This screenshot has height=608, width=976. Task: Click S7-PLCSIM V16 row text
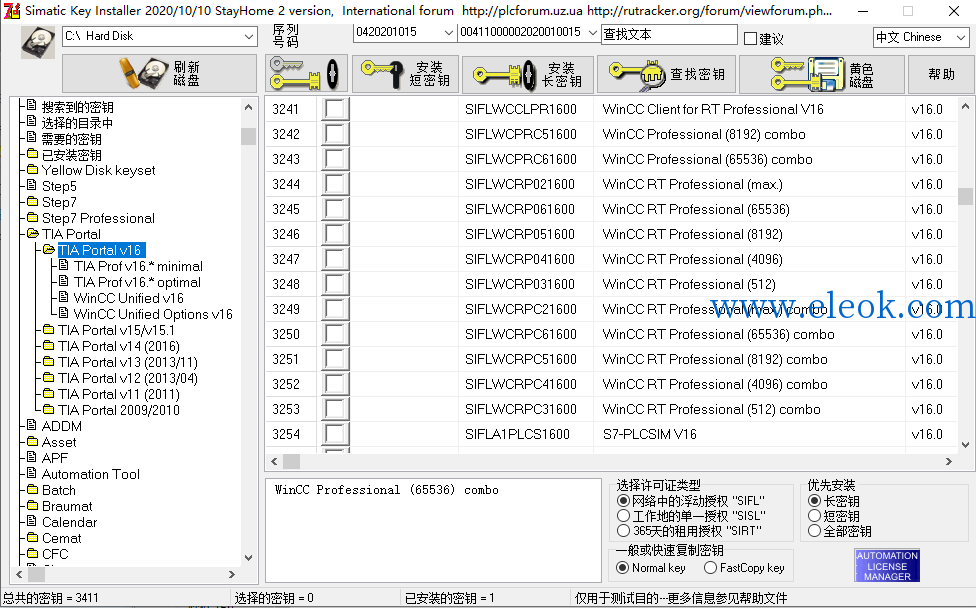[x=649, y=434]
